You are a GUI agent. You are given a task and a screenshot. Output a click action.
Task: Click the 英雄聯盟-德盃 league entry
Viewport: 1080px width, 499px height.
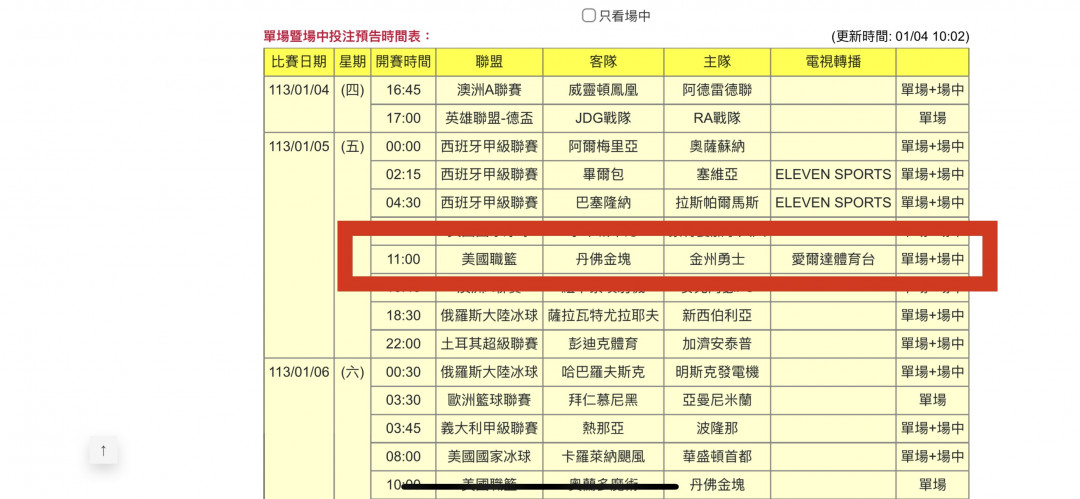pyautogui.click(x=489, y=118)
